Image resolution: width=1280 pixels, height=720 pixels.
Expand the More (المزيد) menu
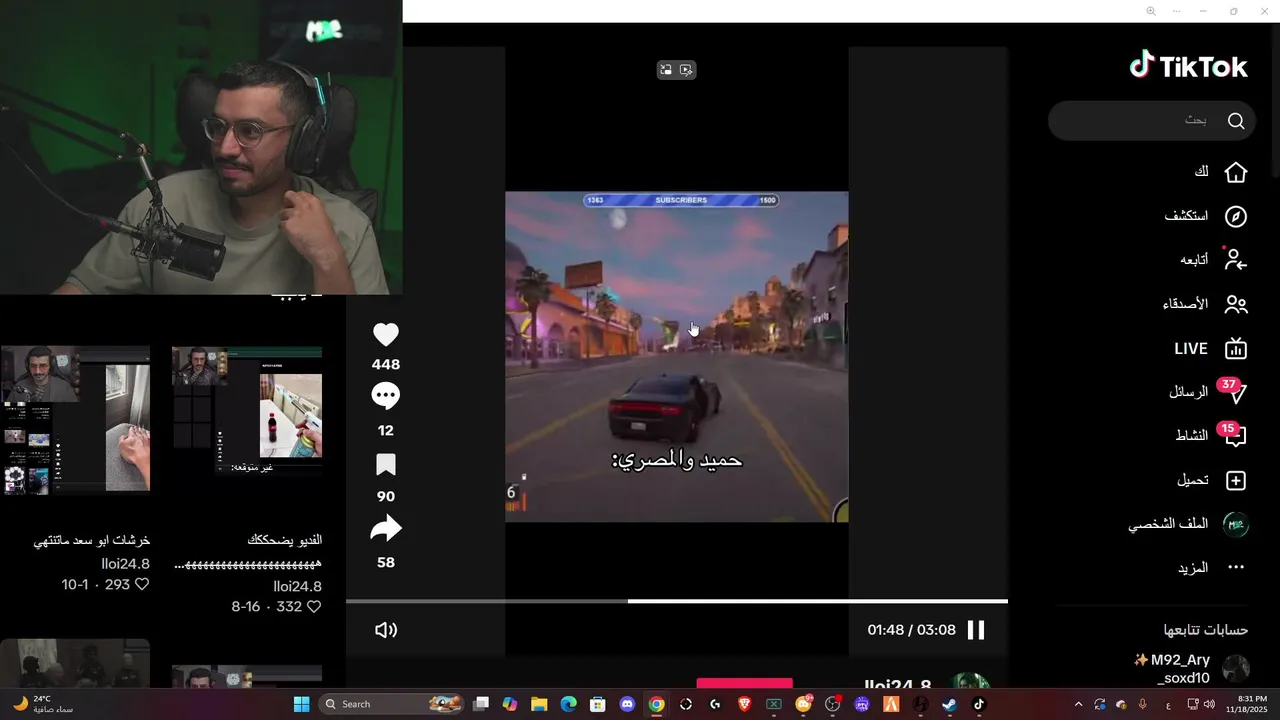pyautogui.click(x=1210, y=567)
